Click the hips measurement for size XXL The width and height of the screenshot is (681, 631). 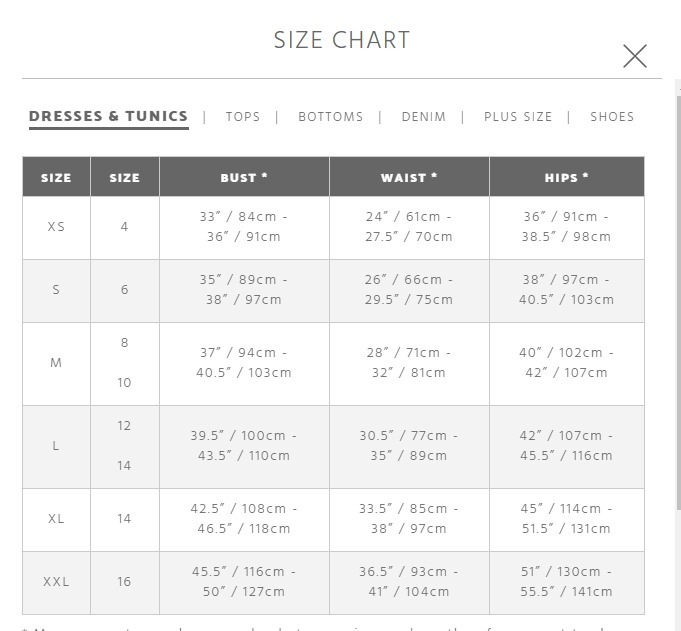point(567,582)
